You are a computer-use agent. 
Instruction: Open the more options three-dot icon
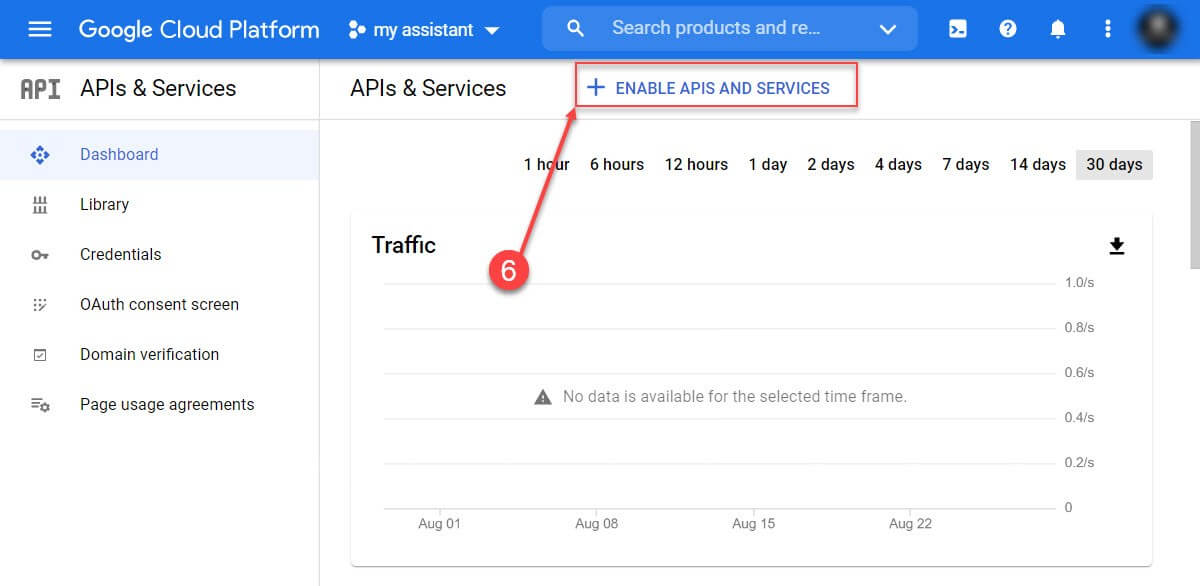tap(1107, 28)
